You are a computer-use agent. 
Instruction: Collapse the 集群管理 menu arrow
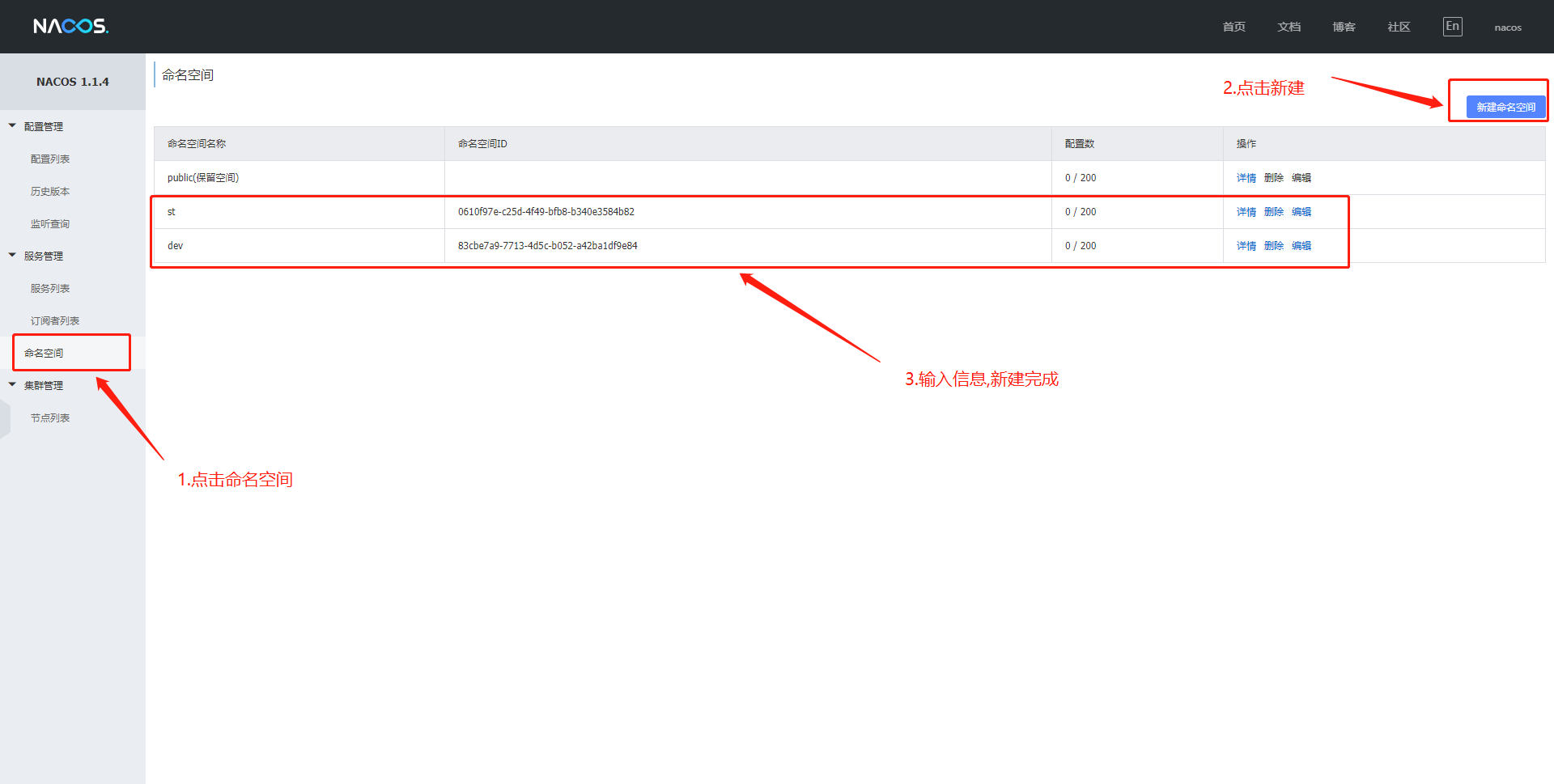tap(12, 384)
